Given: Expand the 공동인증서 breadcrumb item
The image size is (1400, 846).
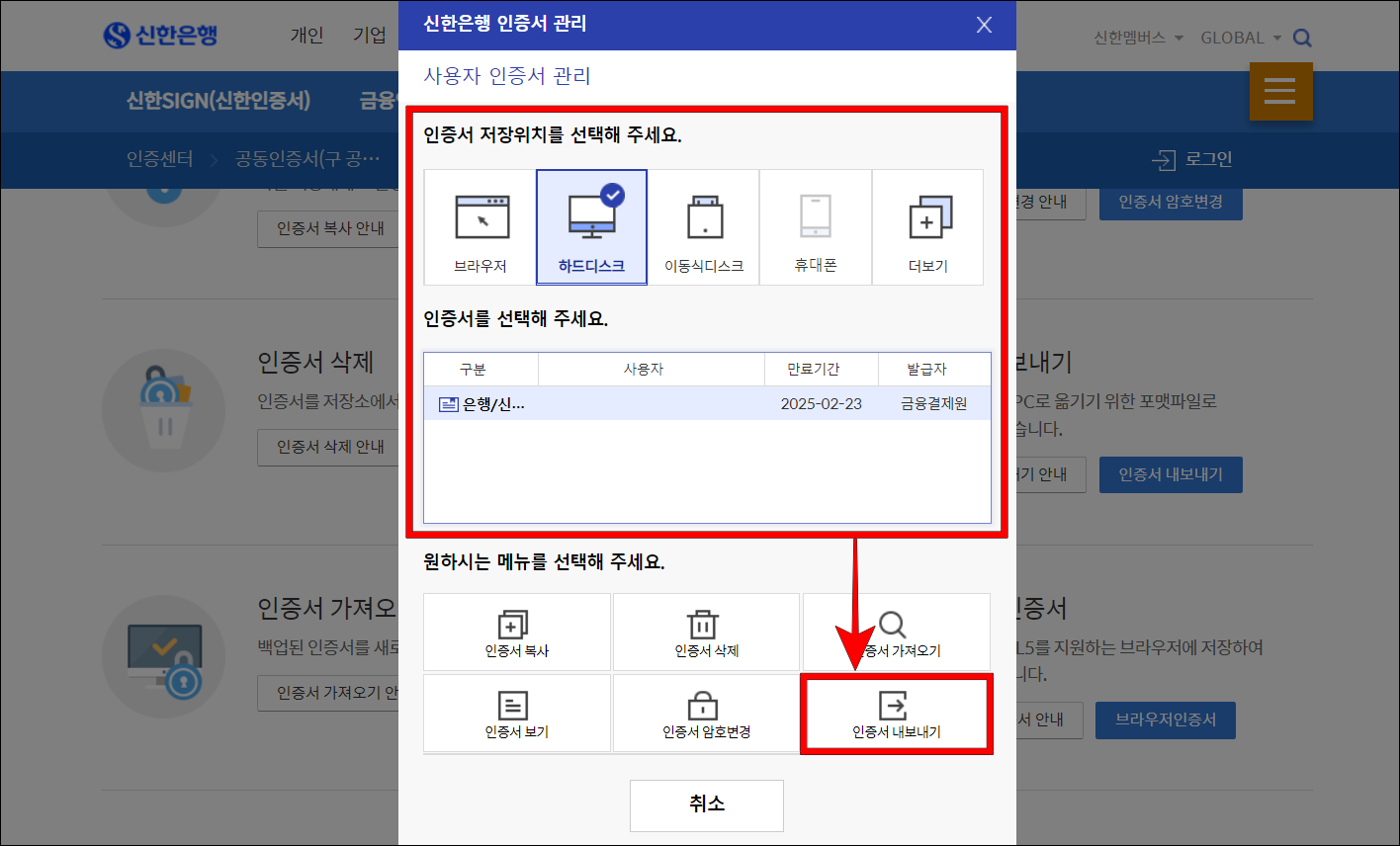Looking at the screenshot, I should coord(310,158).
